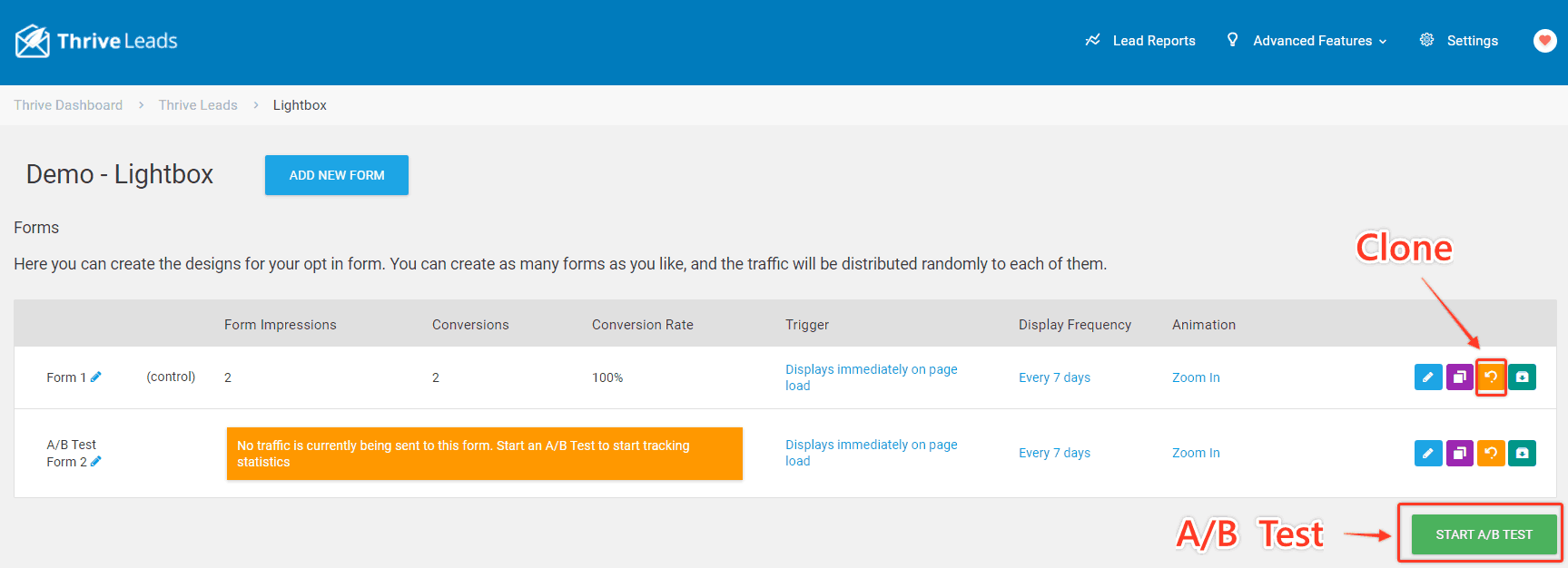1568x568 pixels.
Task: Click the 'Form 1' name text
Action: tap(66, 377)
